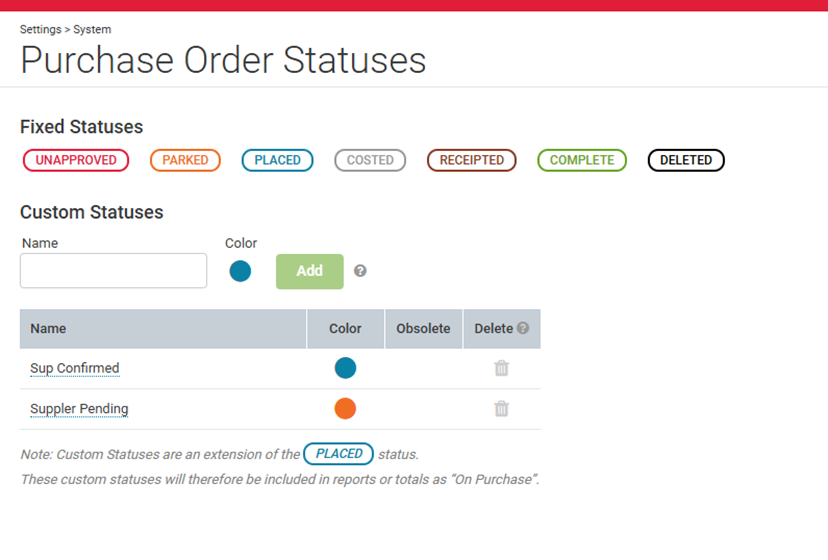Open the Sup Confirmed status name link

74,368
